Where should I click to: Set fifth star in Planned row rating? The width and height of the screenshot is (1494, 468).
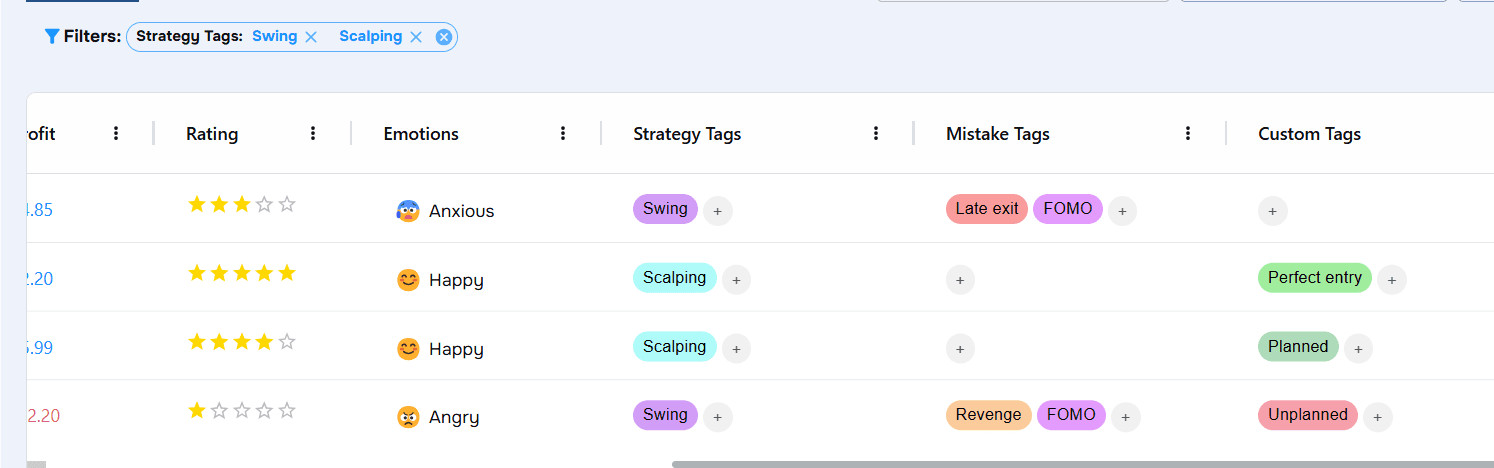pos(287,342)
